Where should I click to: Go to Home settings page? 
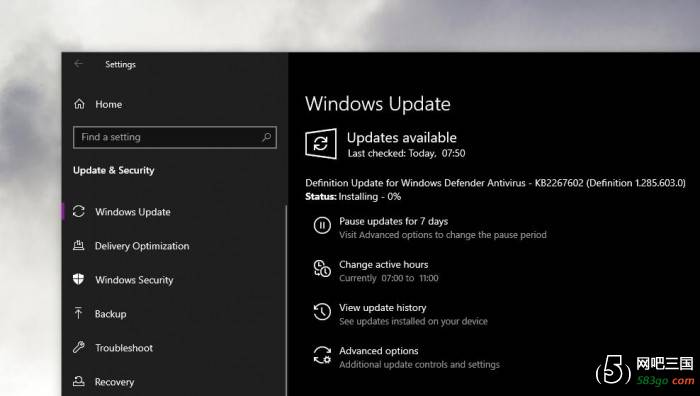click(x=108, y=104)
